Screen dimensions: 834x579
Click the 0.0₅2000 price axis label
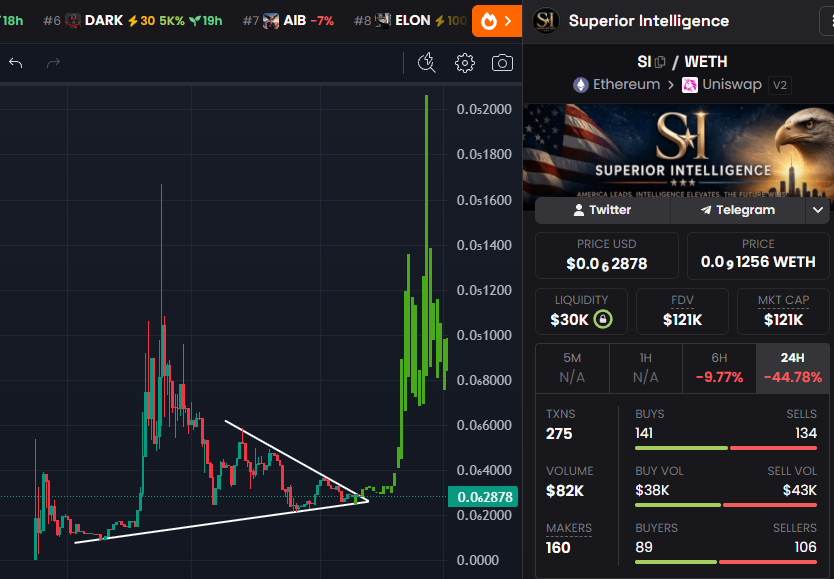(483, 109)
